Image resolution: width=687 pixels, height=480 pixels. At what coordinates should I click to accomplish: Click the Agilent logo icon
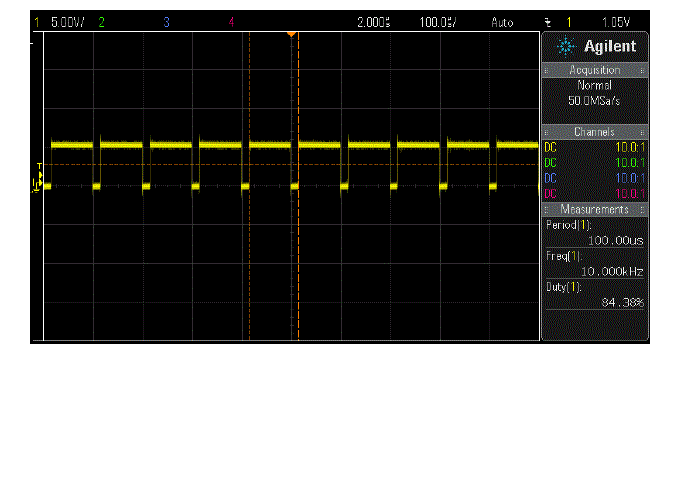pos(565,46)
